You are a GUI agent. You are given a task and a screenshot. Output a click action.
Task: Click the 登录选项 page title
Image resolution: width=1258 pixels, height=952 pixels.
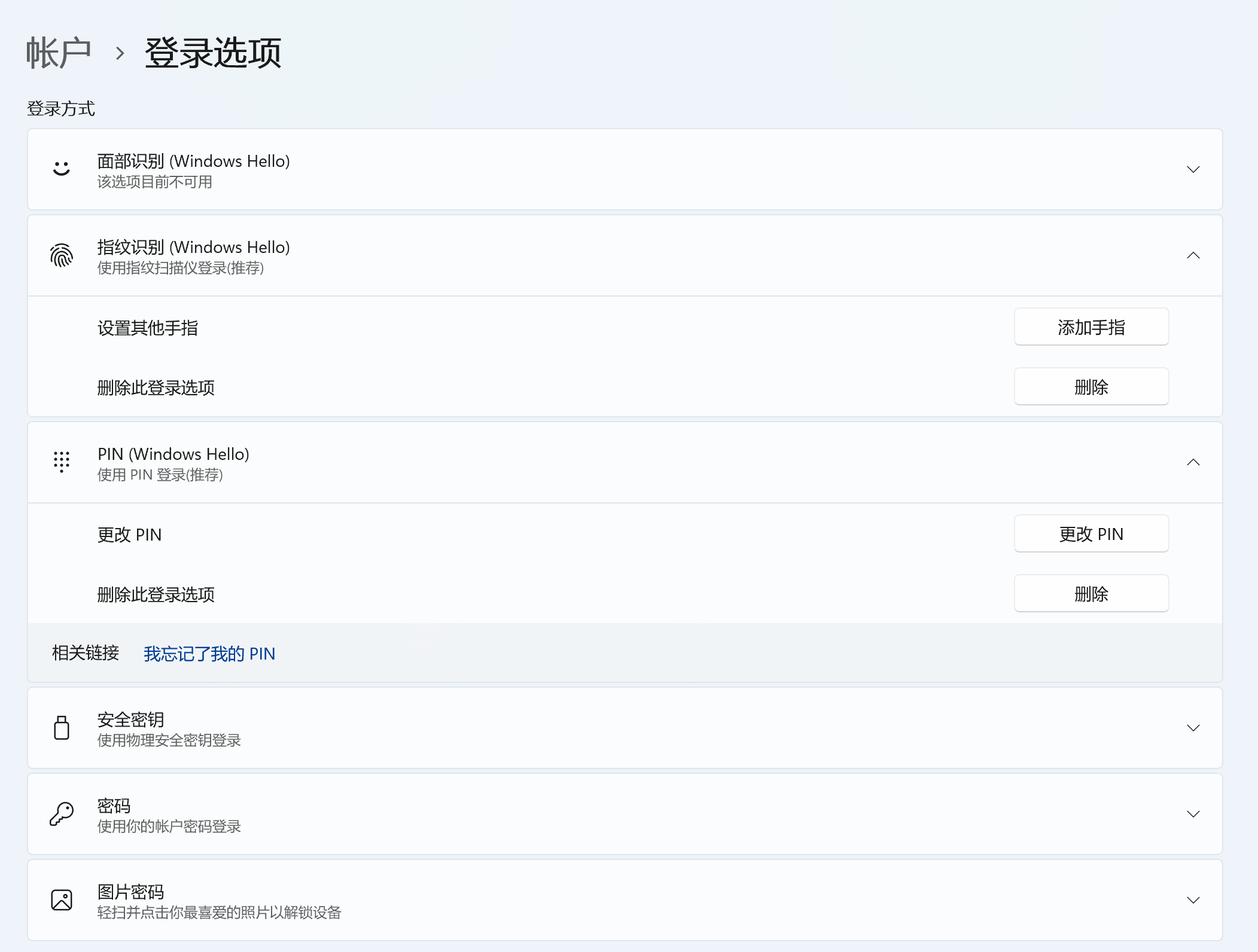213,53
